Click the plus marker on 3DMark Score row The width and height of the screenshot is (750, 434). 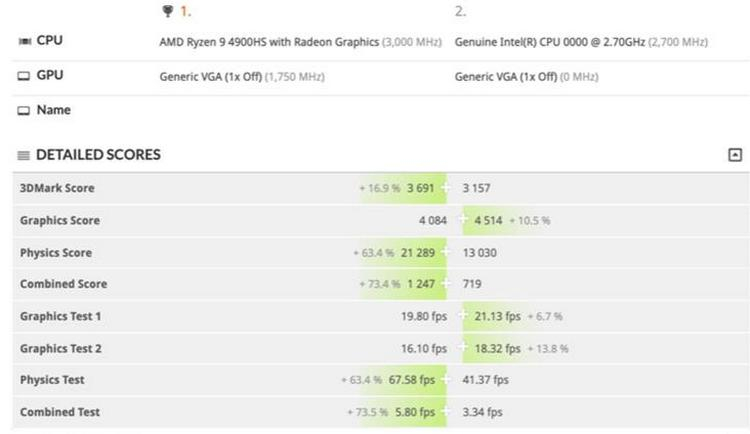tap(445, 188)
